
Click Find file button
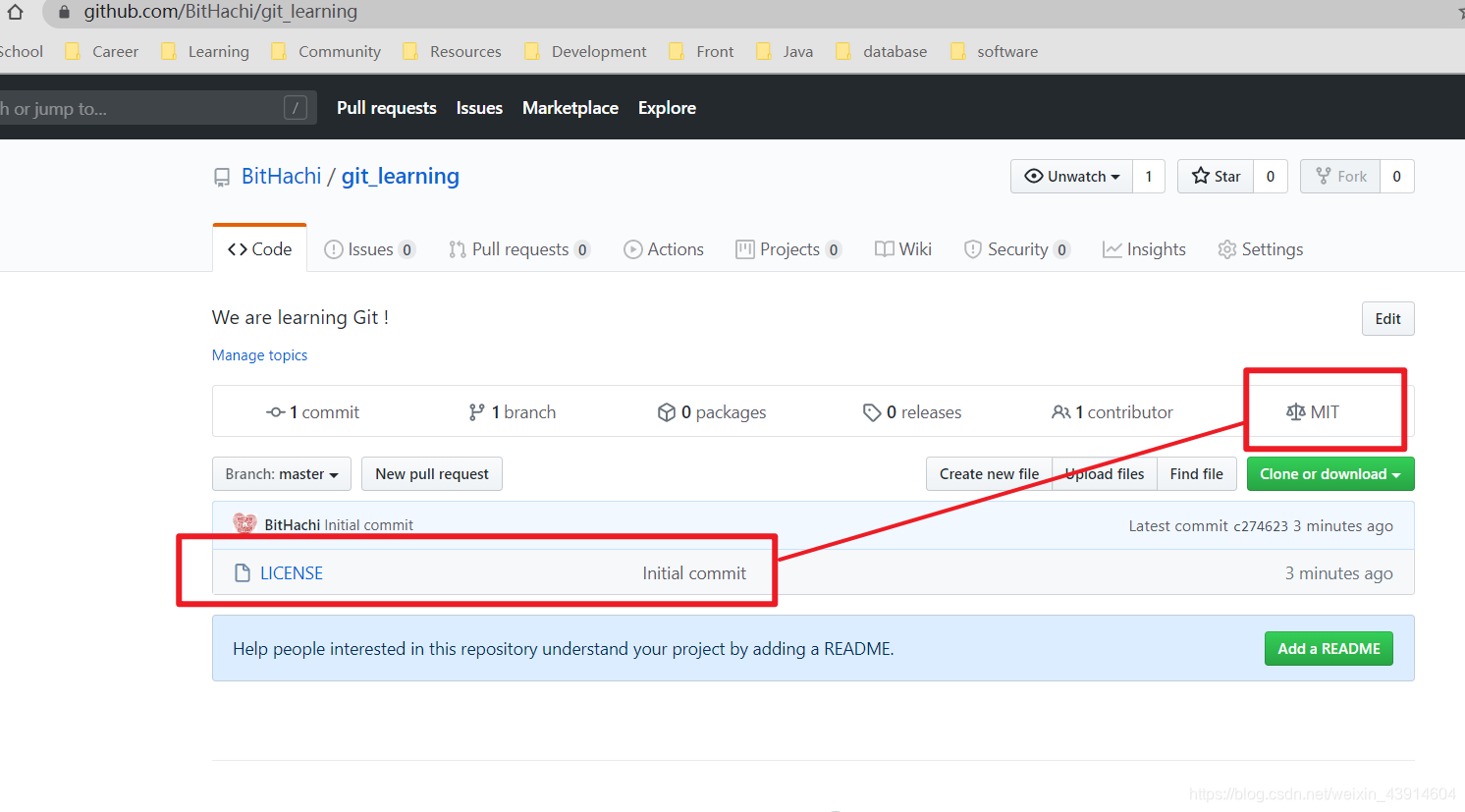point(1196,474)
